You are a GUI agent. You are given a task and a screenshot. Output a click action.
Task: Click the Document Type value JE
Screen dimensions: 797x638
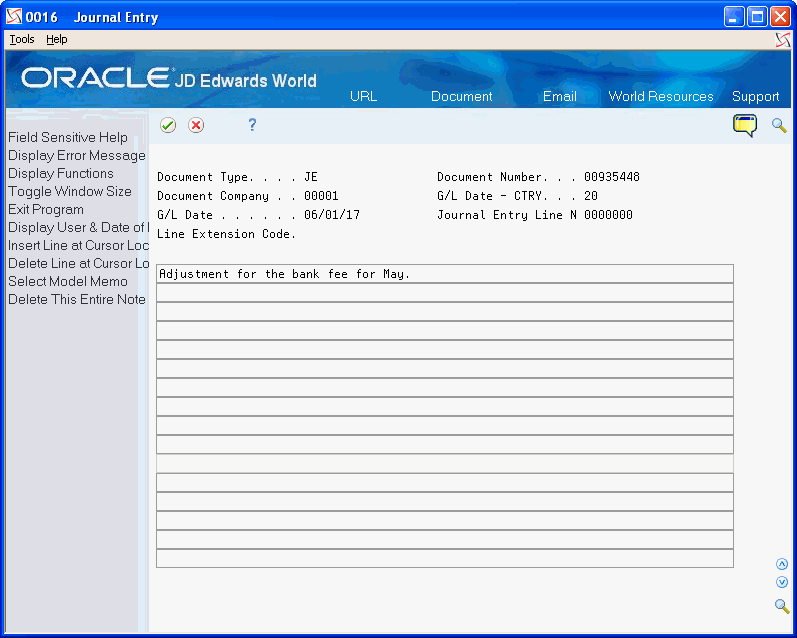coord(311,177)
